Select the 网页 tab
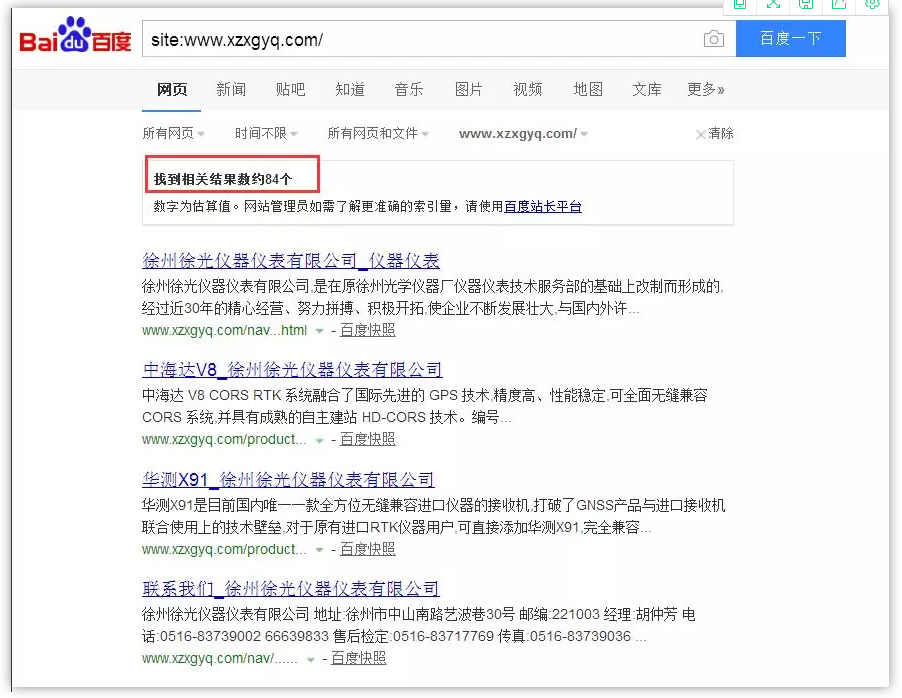 click(172, 89)
